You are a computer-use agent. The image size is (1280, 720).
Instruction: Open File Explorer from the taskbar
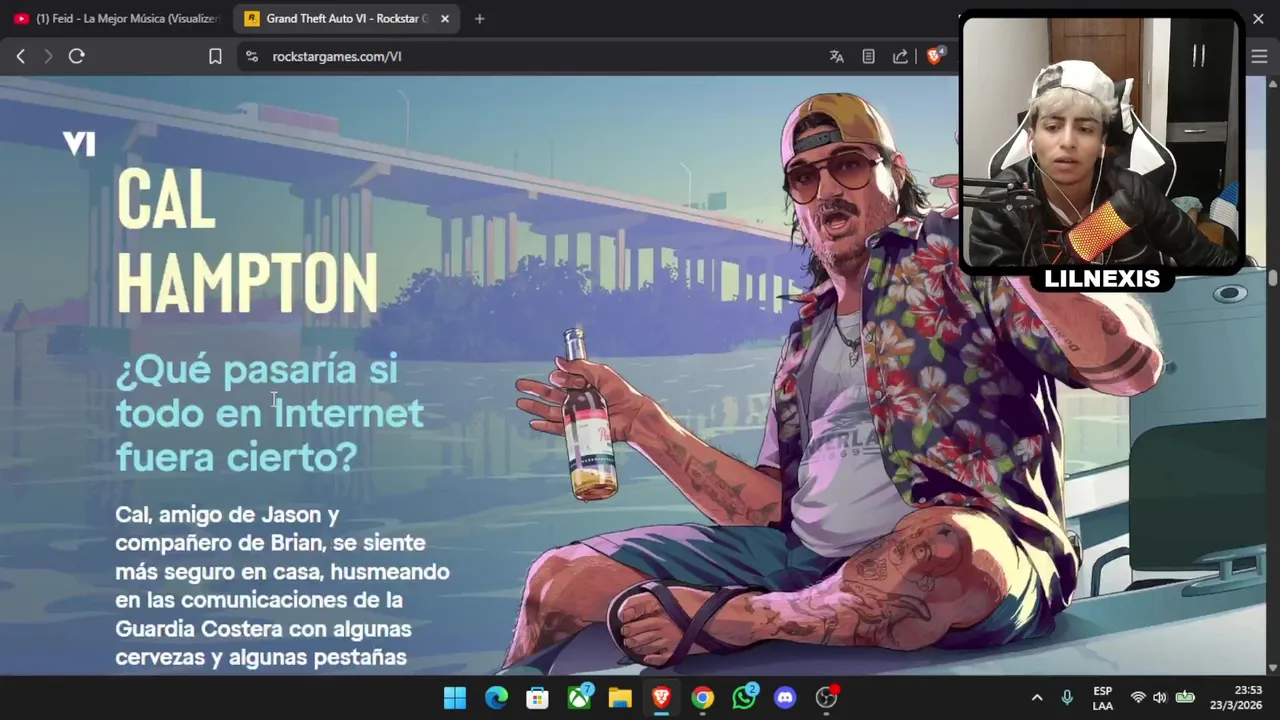pos(620,698)
